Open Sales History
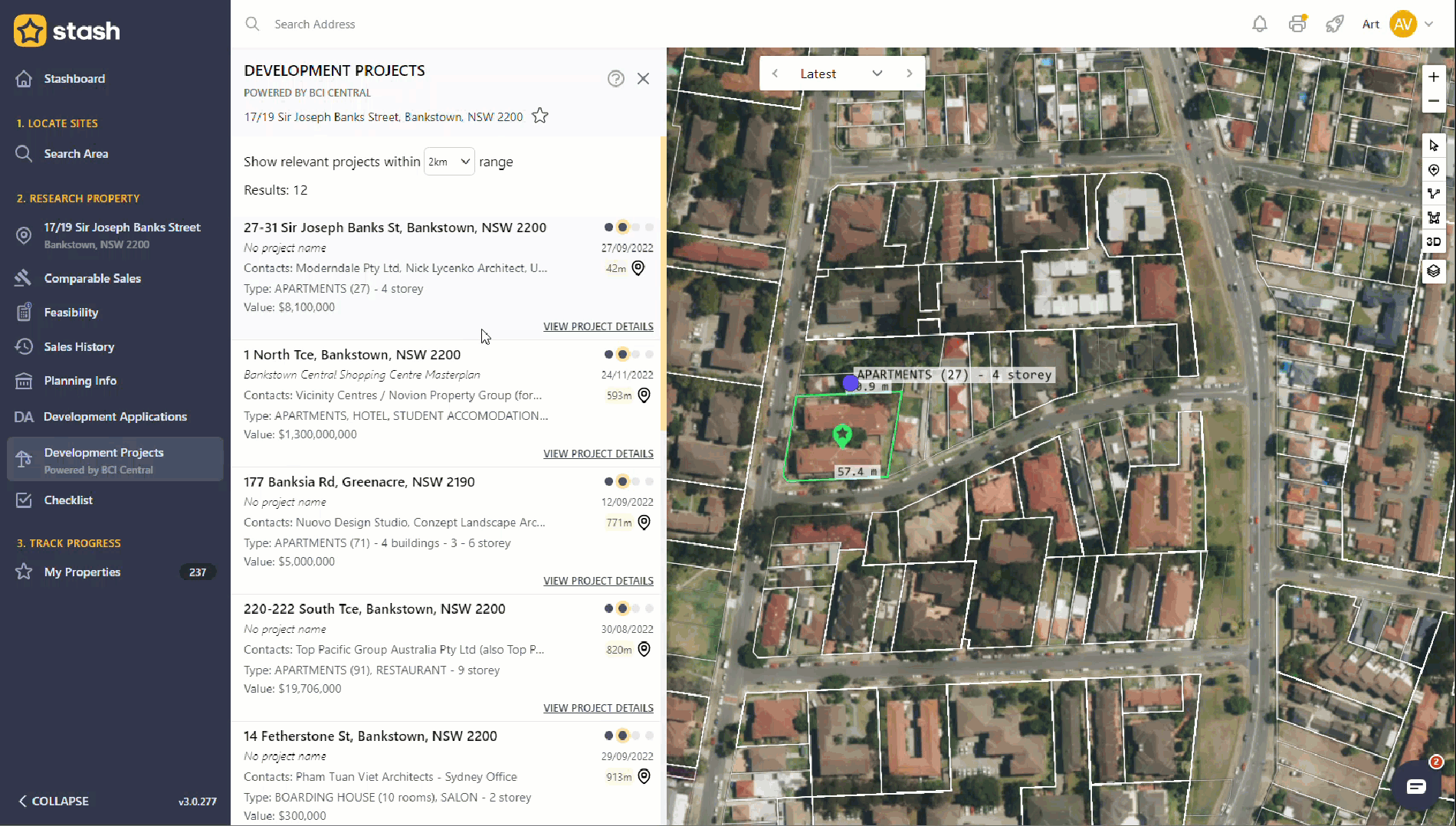The height and width of the screenshot is (826, 1456). click(x=79, y=347)
